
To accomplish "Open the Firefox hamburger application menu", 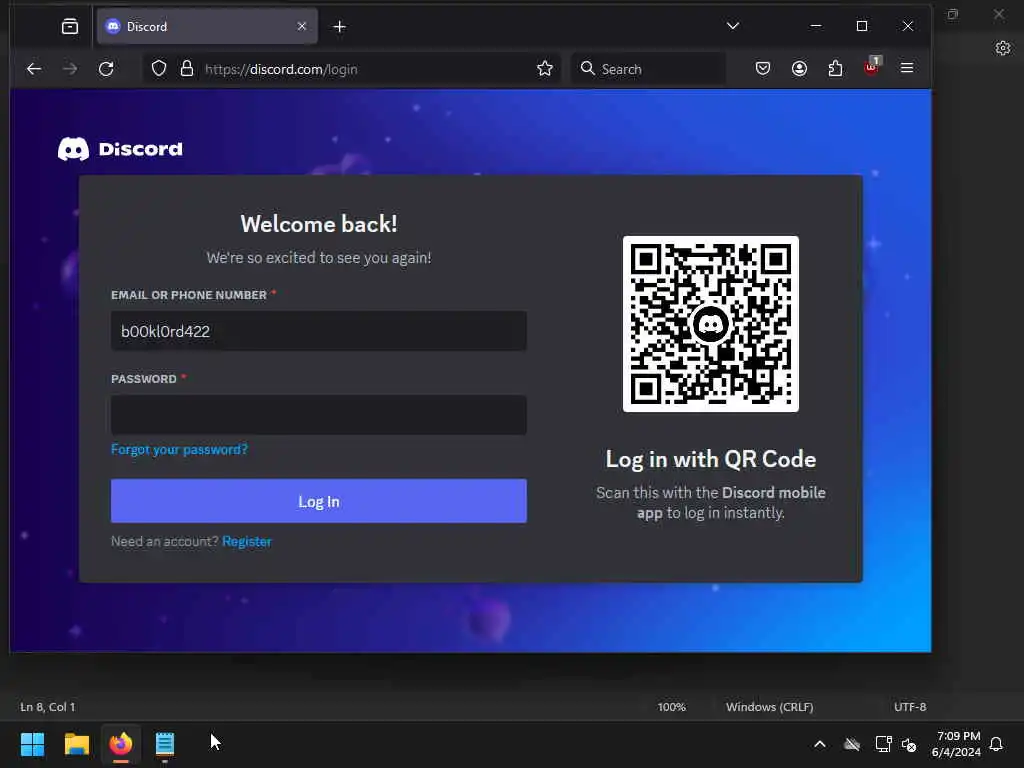I will (x=907, y=68).
